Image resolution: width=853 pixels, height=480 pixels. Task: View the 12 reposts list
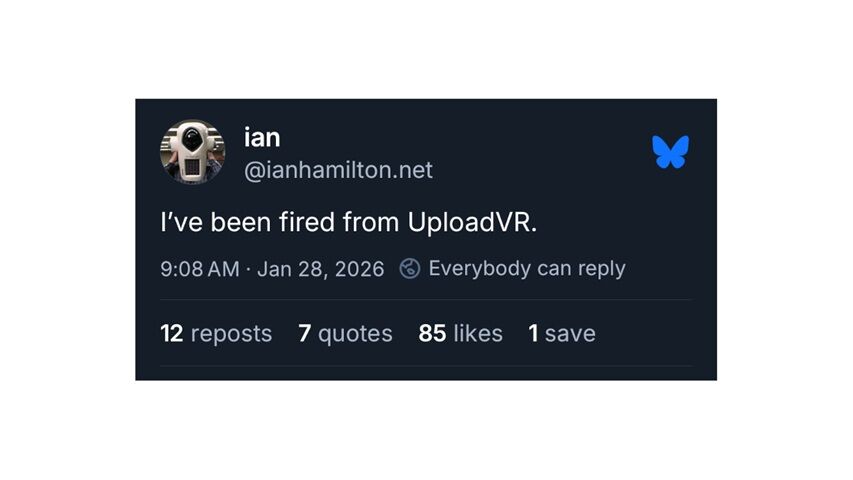pyautogui.click(x=216, y=333)
